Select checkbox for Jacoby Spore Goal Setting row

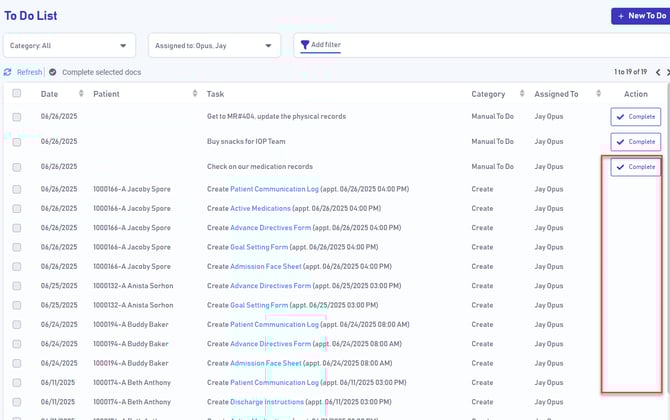(x=17, y=247)
